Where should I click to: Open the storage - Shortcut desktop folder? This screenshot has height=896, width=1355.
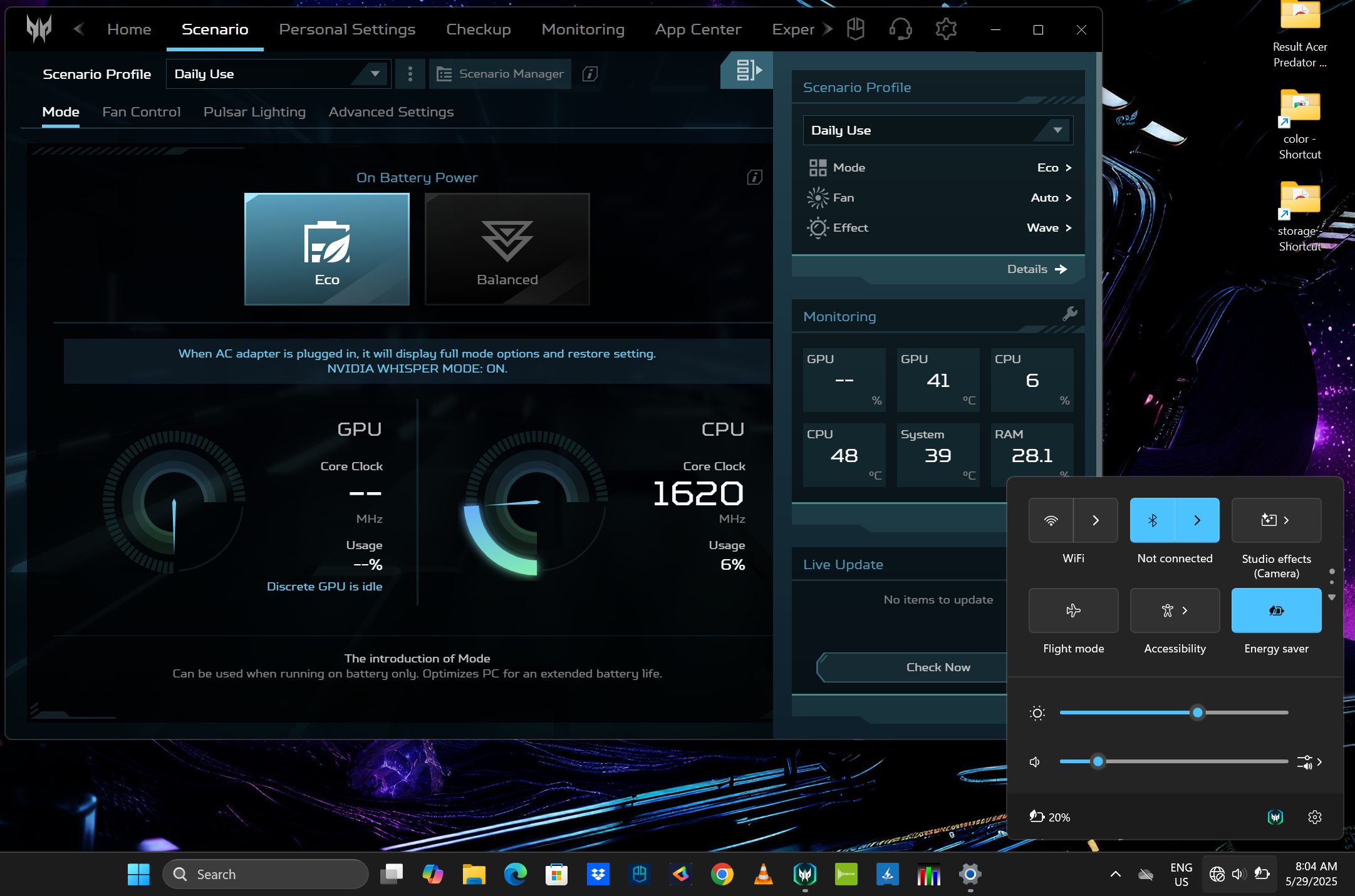point(1300,216)
